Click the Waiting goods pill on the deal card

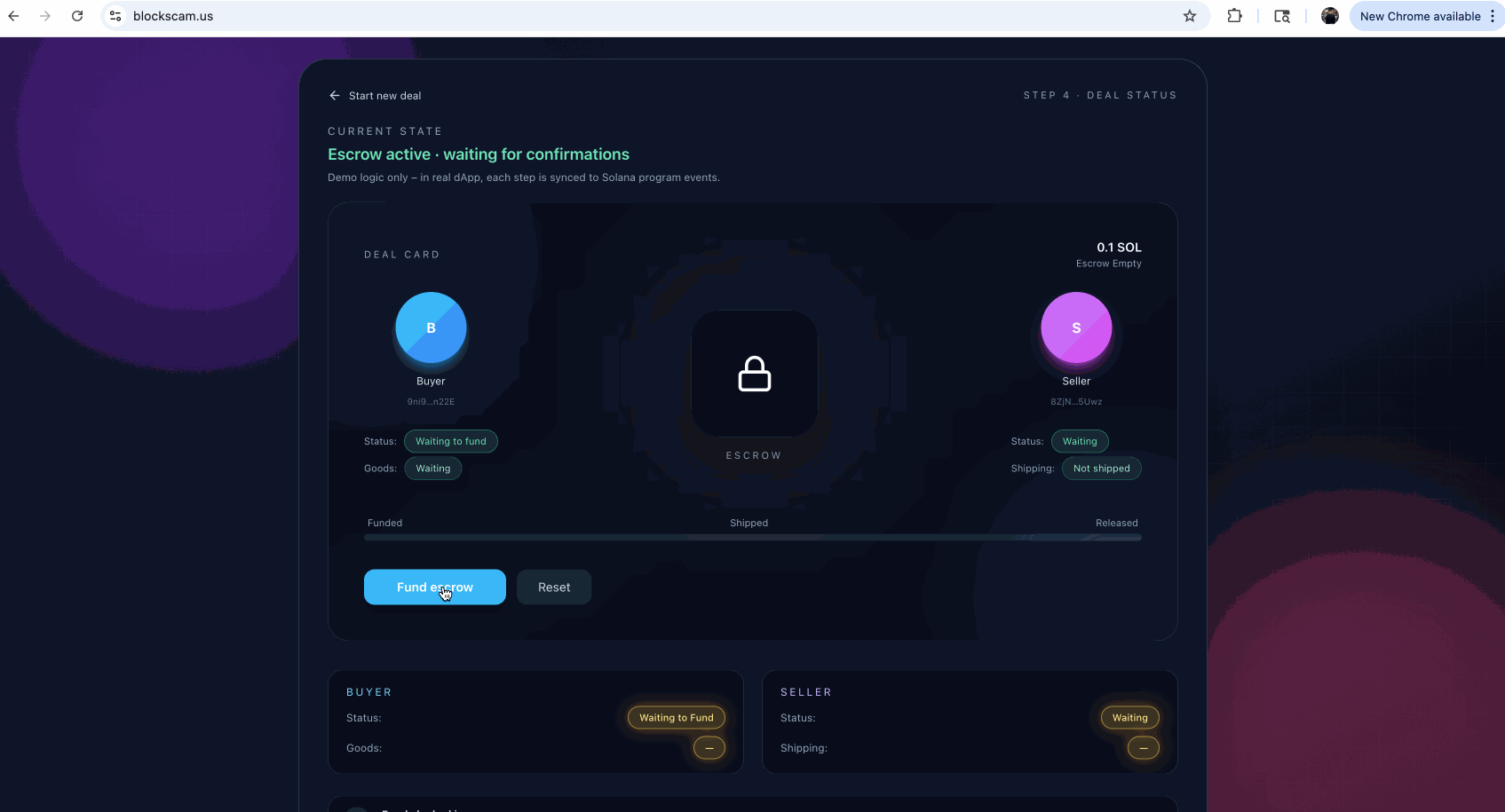click(432, 468)
